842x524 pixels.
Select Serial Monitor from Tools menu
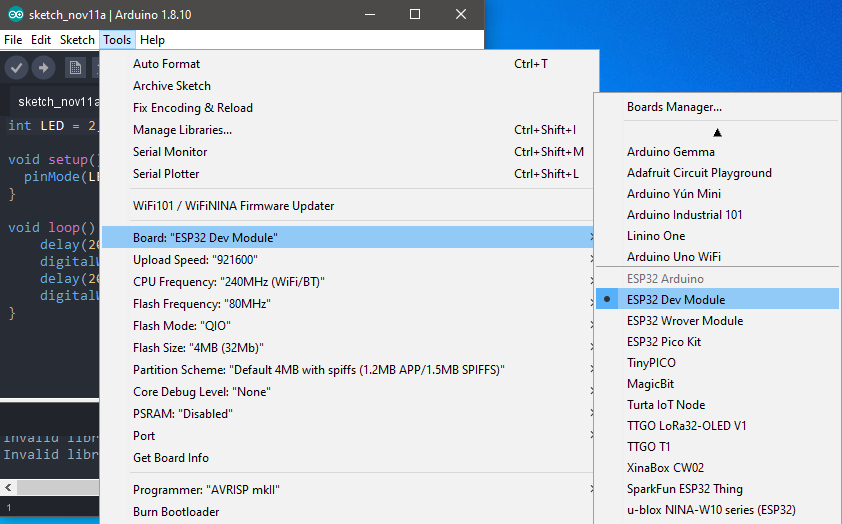(x=170, y=152)
